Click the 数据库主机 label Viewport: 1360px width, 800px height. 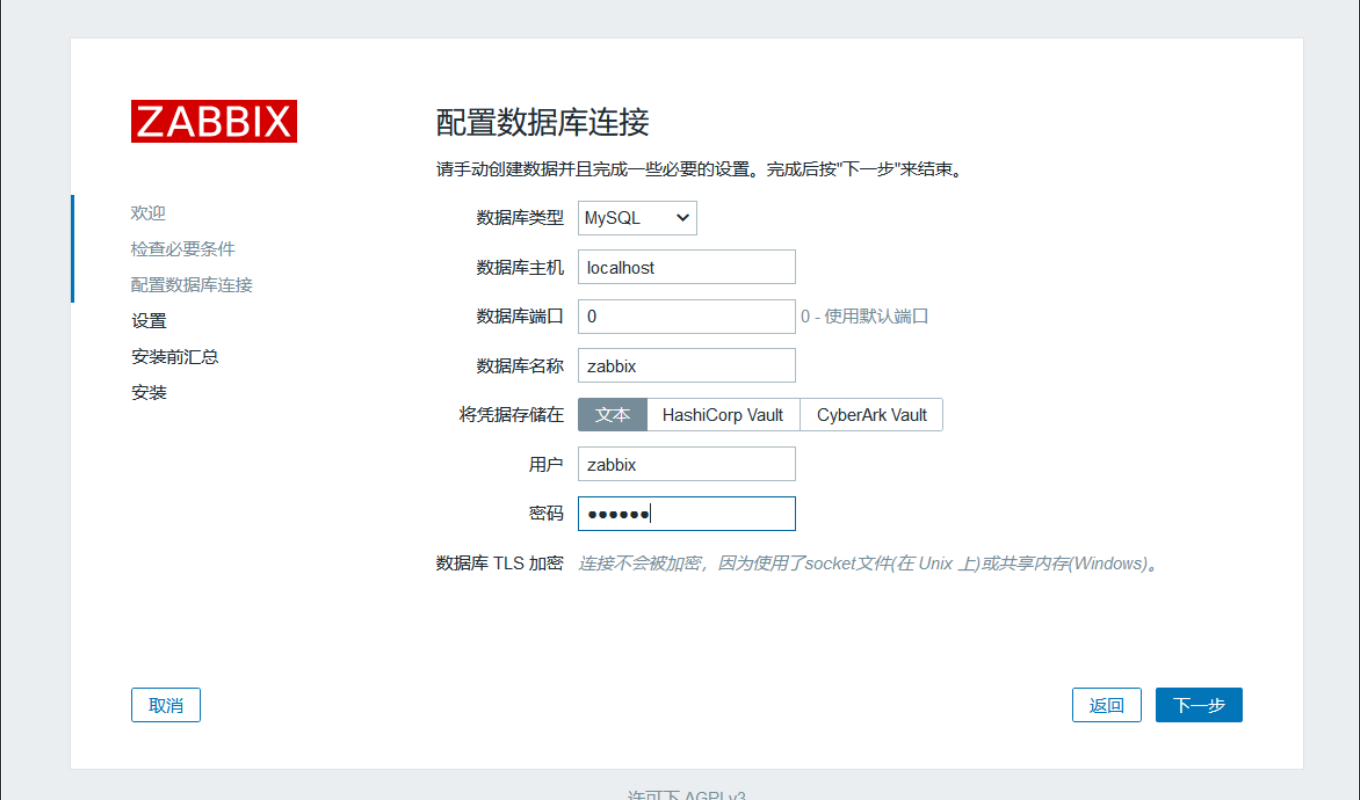coord(520,267)
